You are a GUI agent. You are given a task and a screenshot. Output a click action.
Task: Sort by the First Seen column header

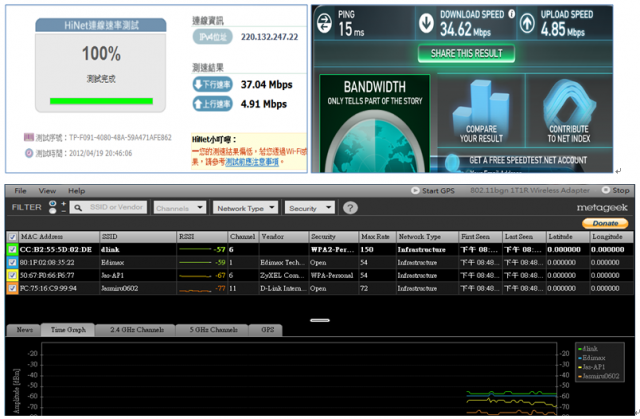click(480, 237)
